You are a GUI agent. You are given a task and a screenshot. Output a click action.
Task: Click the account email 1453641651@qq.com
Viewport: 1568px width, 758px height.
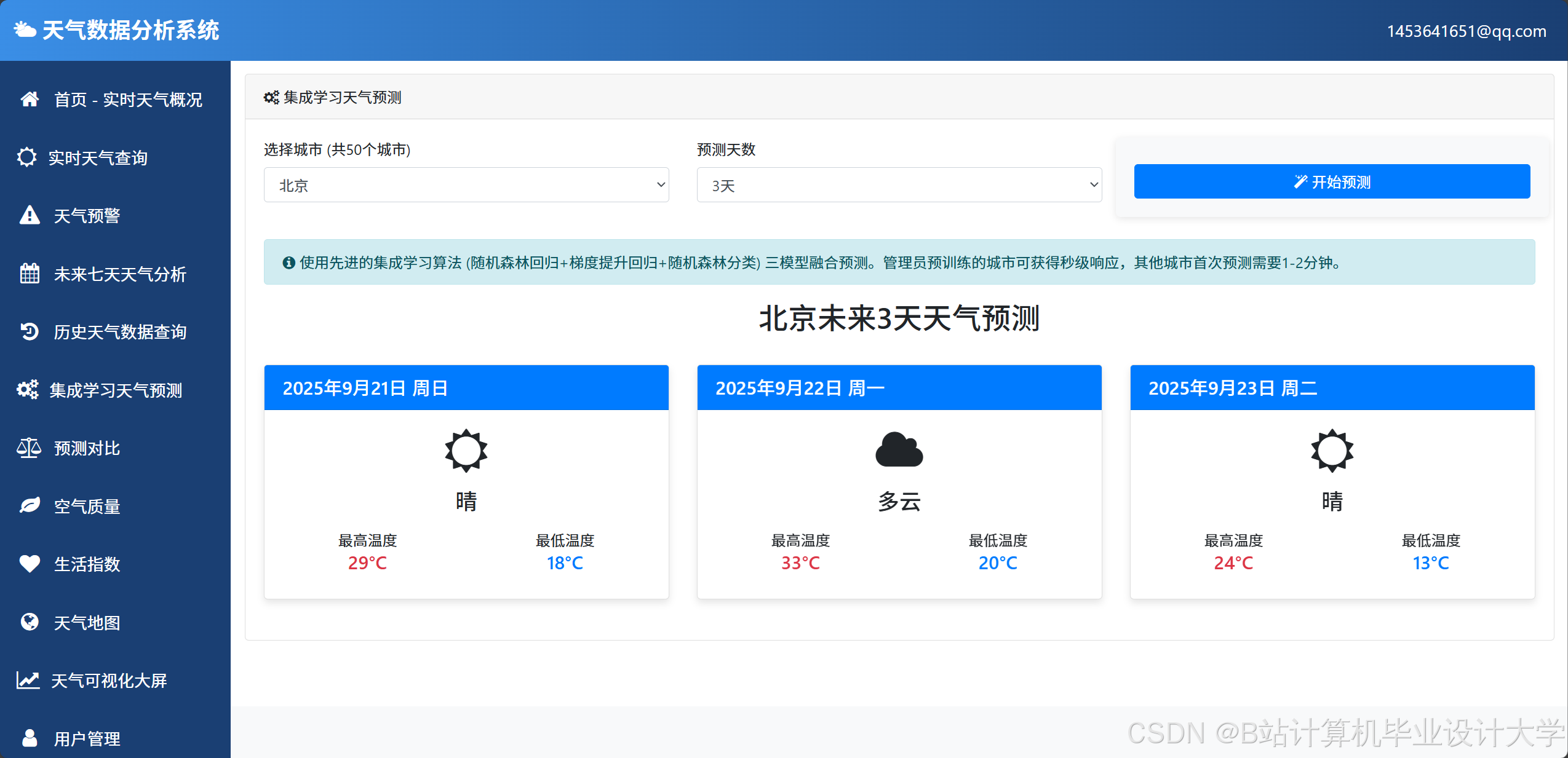click(x=1466, y=31)
